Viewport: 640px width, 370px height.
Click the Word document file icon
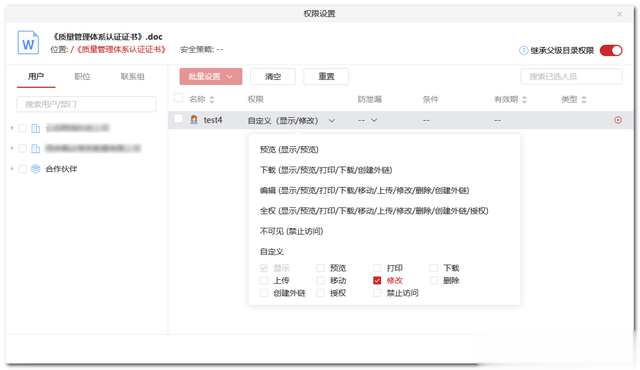point(28,43)
